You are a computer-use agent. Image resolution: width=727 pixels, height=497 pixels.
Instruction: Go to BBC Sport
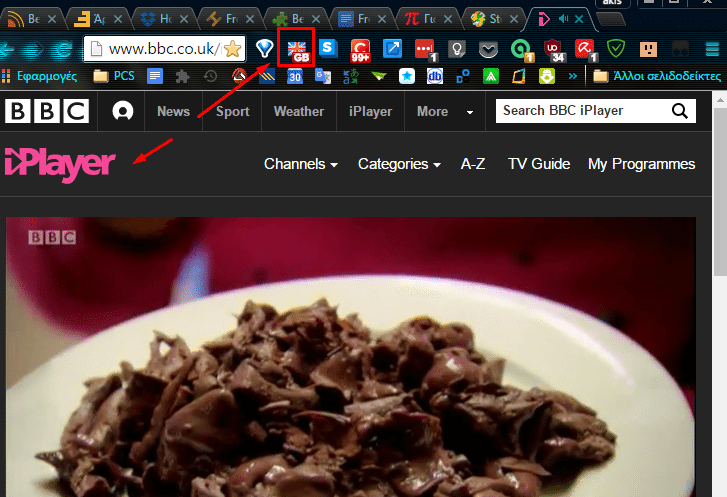pos(233,111)
